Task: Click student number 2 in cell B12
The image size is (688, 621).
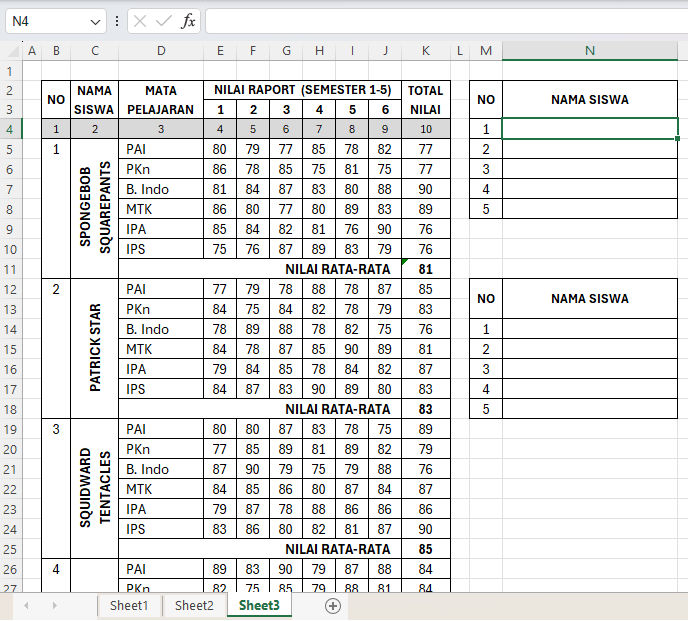Action: click(x=56, y=289)
